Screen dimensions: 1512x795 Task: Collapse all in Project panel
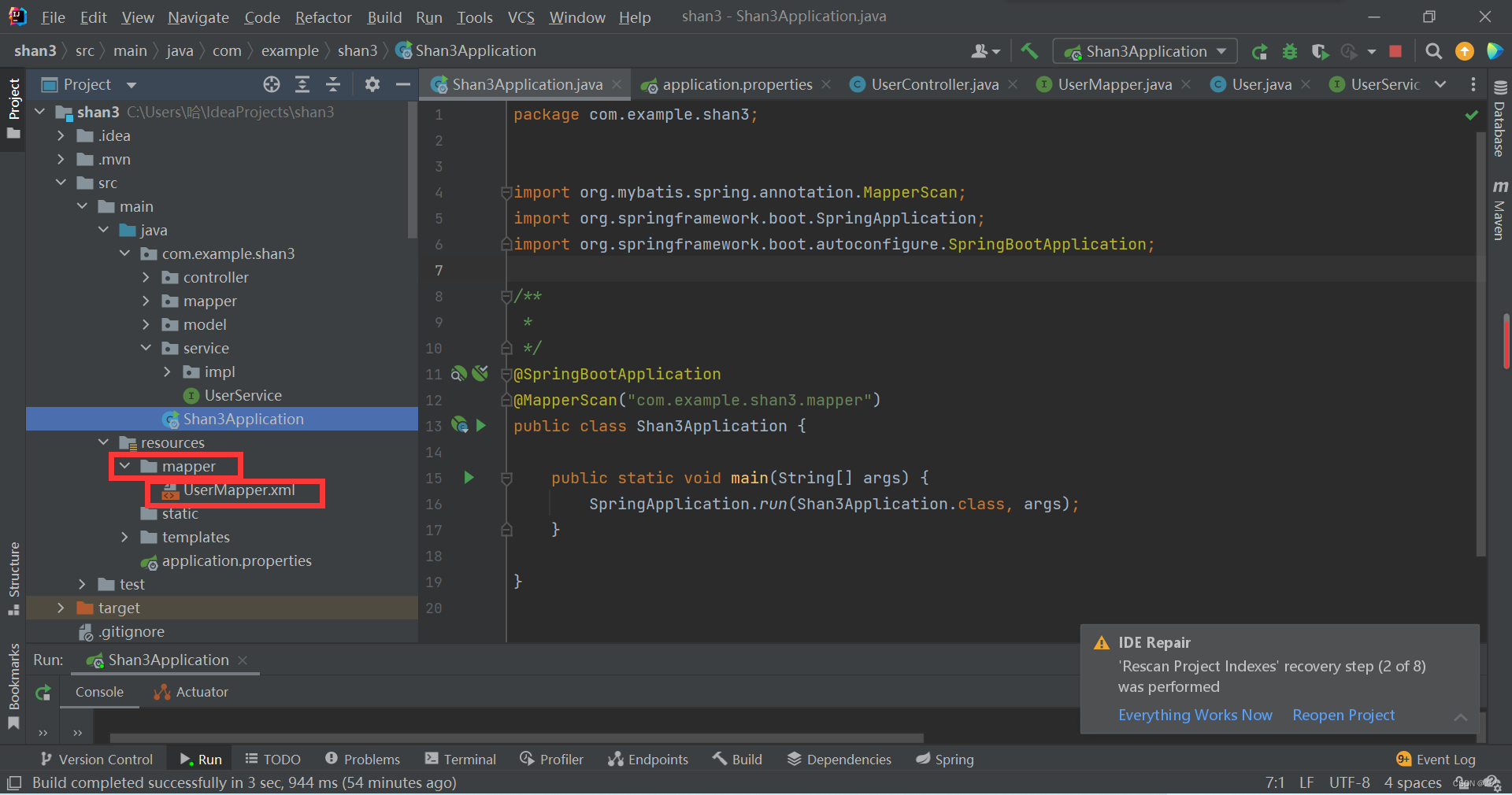(333, 84)
